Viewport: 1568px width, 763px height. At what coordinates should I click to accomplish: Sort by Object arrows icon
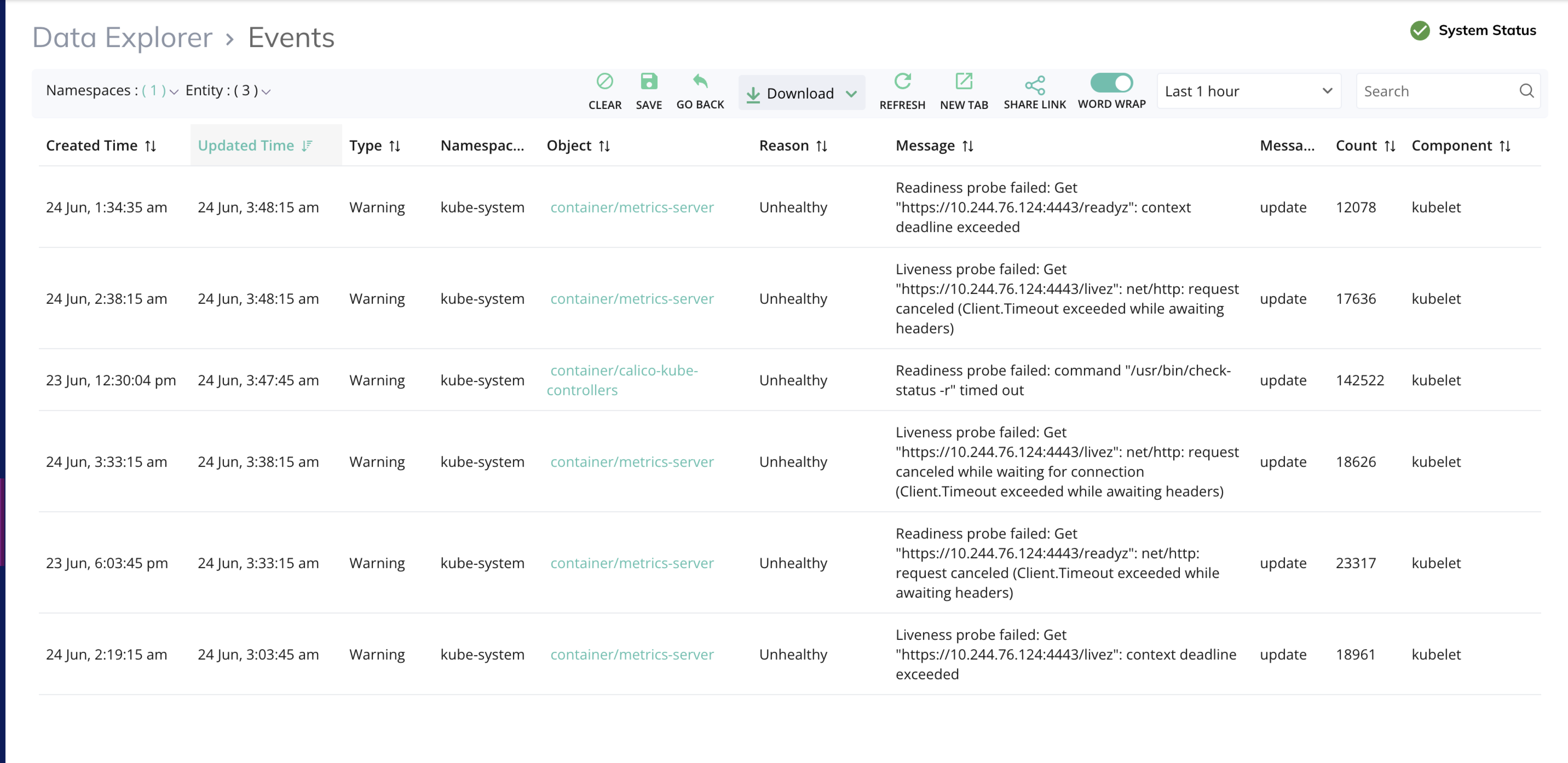[604, 146]
